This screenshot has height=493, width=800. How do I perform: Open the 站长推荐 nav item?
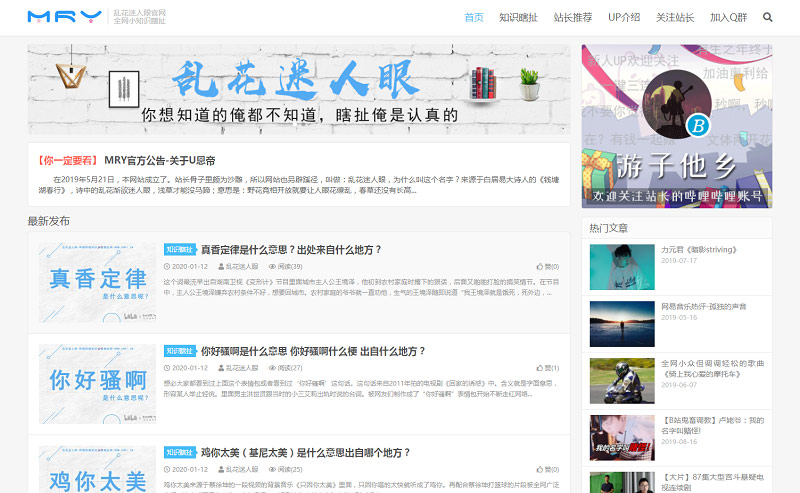[x=573, y=17]
